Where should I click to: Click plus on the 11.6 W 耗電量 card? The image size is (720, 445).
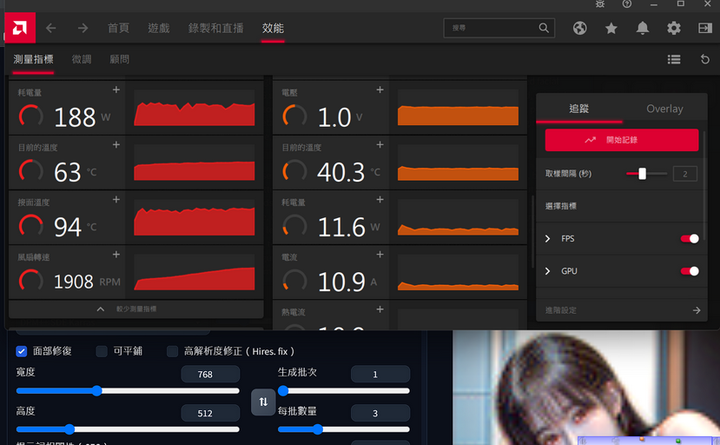380,199
